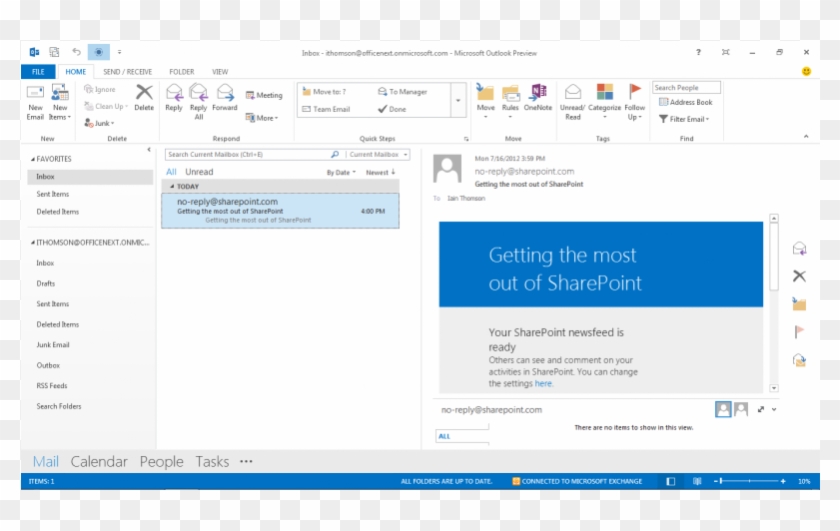Switch to Reading view in status bar

[697, 481]
